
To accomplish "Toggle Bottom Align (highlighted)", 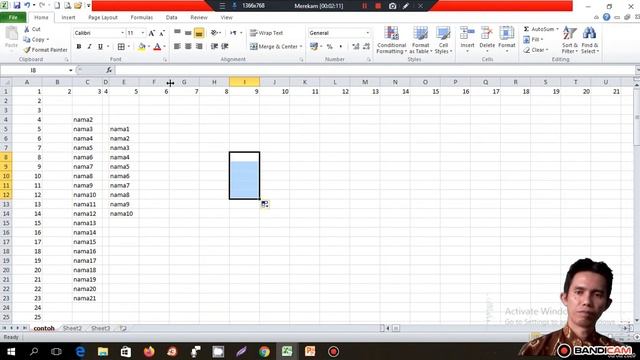I will click(199, 33).
